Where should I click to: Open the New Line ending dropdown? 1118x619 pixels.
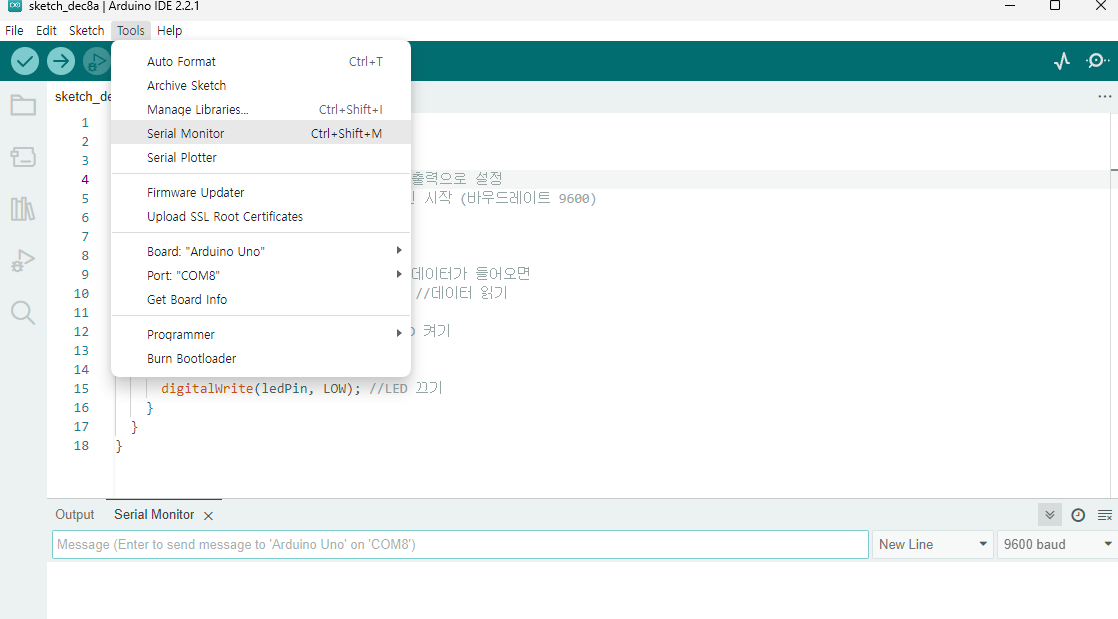933,544
